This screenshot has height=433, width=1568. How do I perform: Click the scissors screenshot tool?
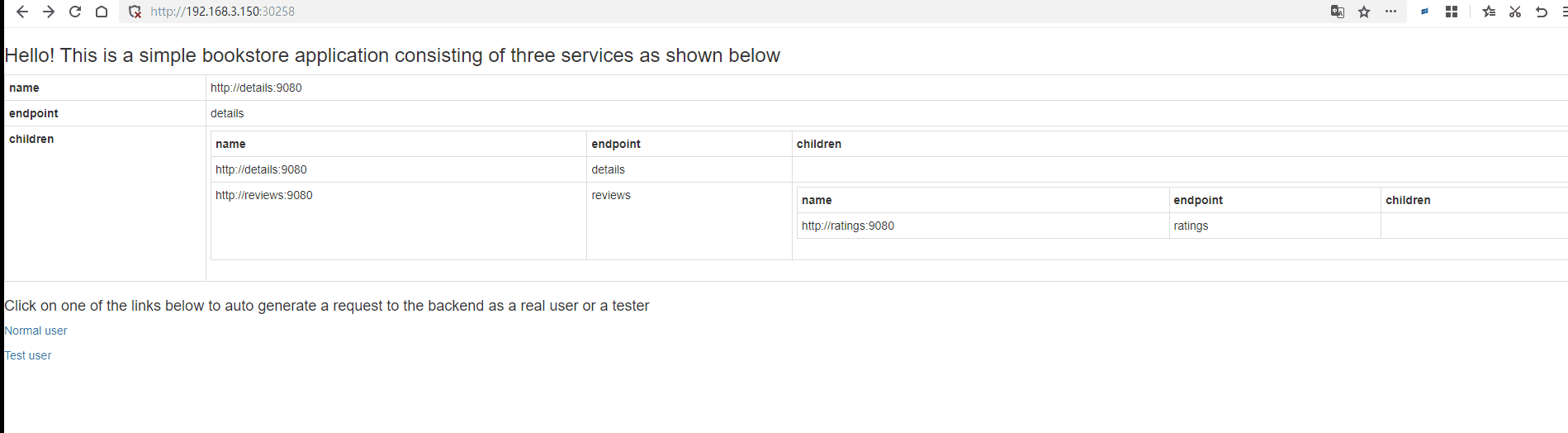[1515, 12]
